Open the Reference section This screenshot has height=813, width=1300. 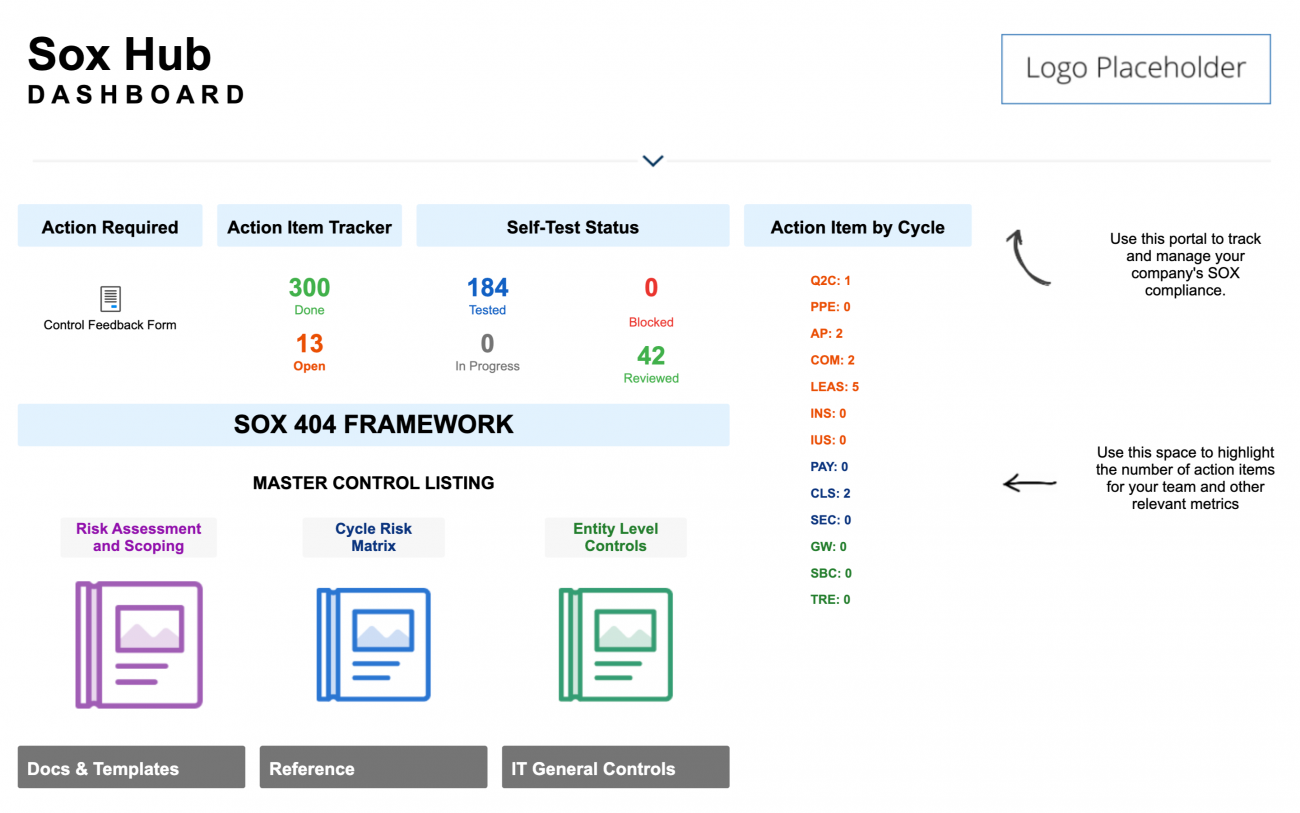pyautogui.click(x=373, y=767)
